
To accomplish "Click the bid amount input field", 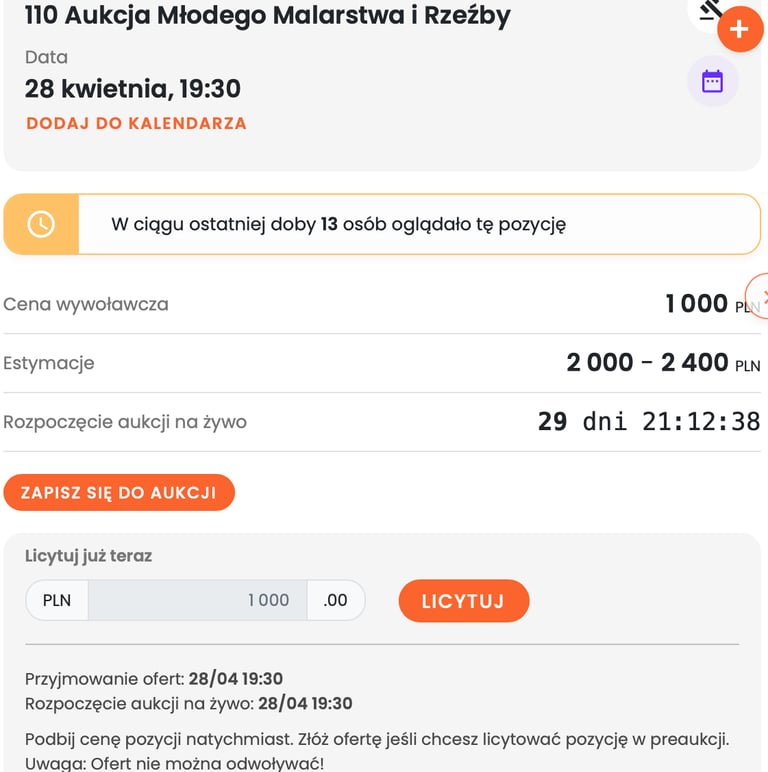I will (197, 600).
